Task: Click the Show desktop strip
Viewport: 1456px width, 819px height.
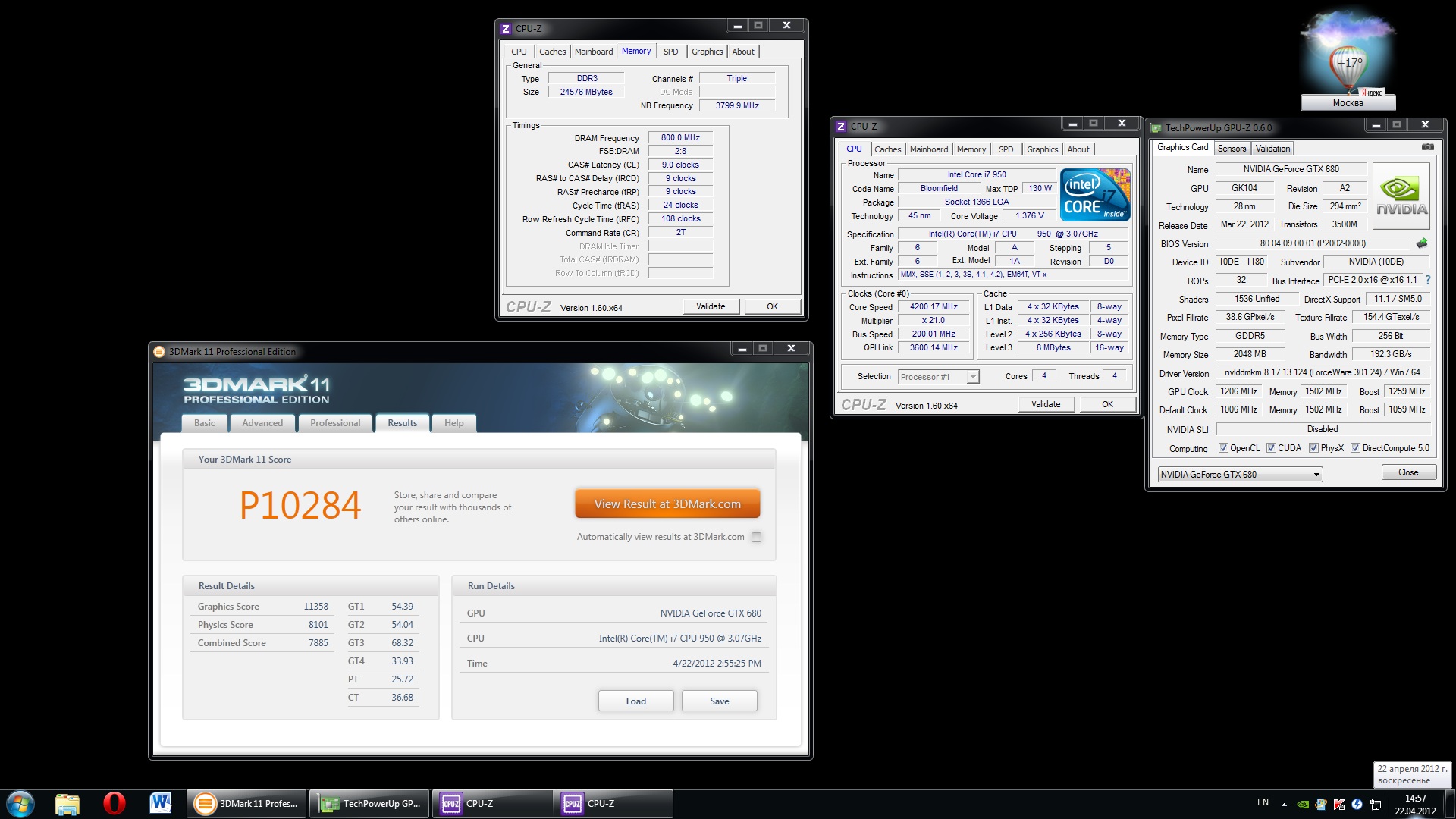Action: point(1450,804)
